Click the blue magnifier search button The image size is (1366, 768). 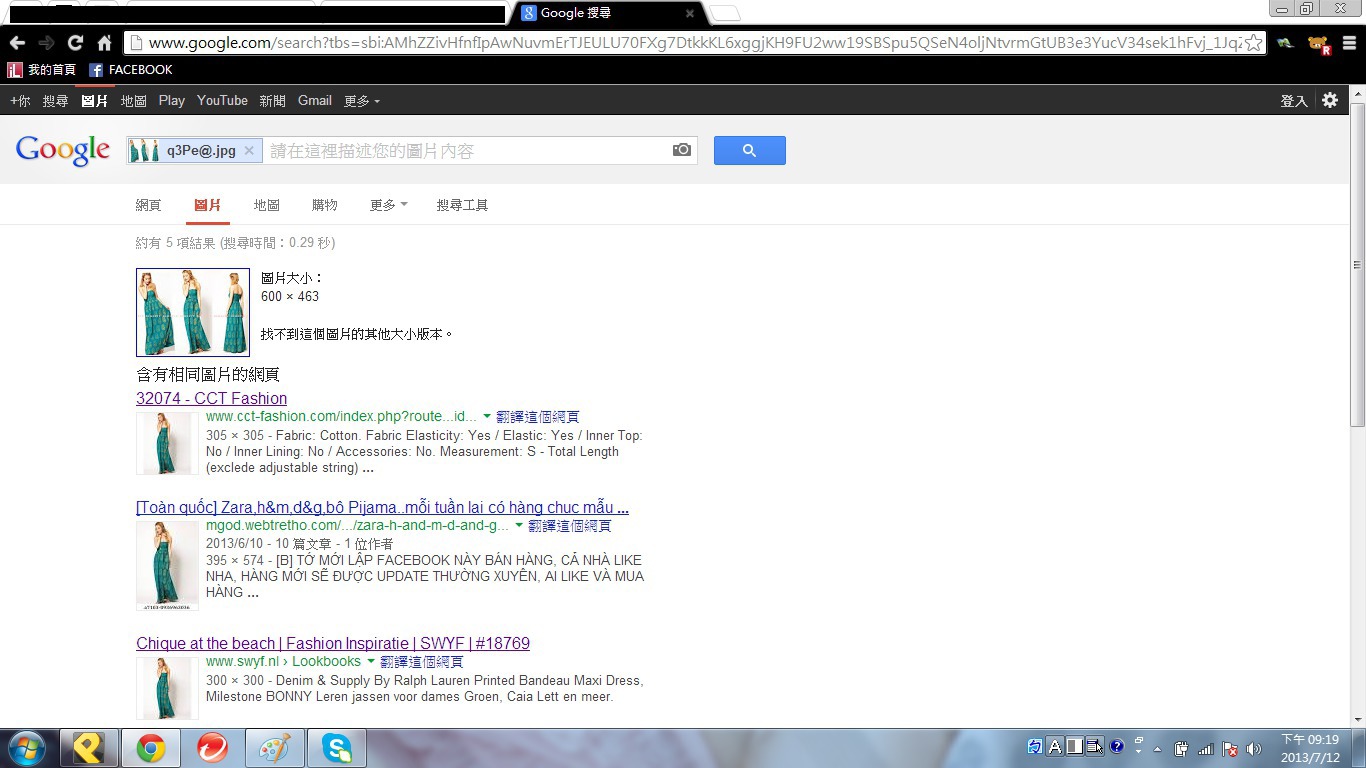(749, 150)
